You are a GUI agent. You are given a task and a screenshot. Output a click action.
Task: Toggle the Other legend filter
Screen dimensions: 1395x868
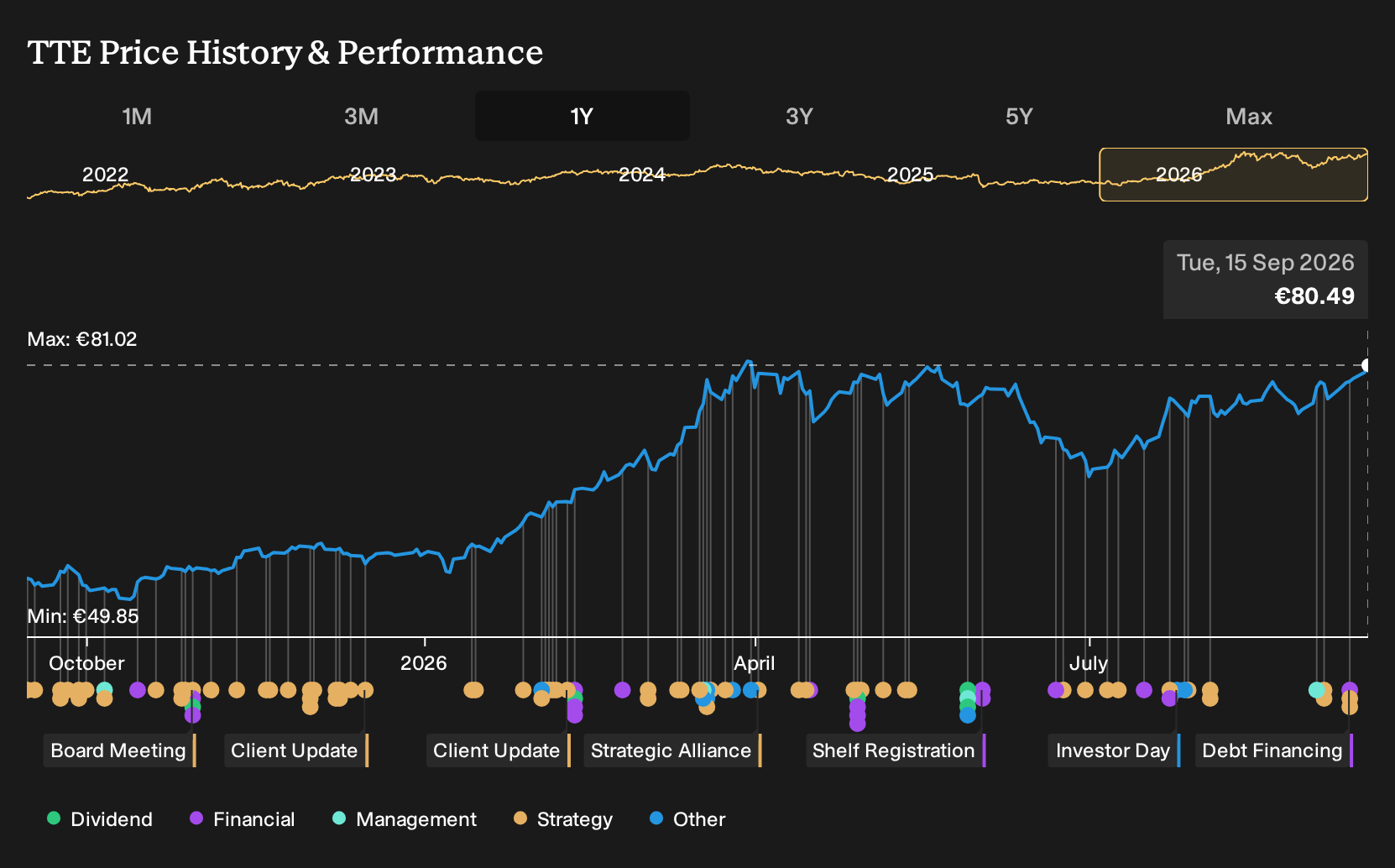pos(687,819)
